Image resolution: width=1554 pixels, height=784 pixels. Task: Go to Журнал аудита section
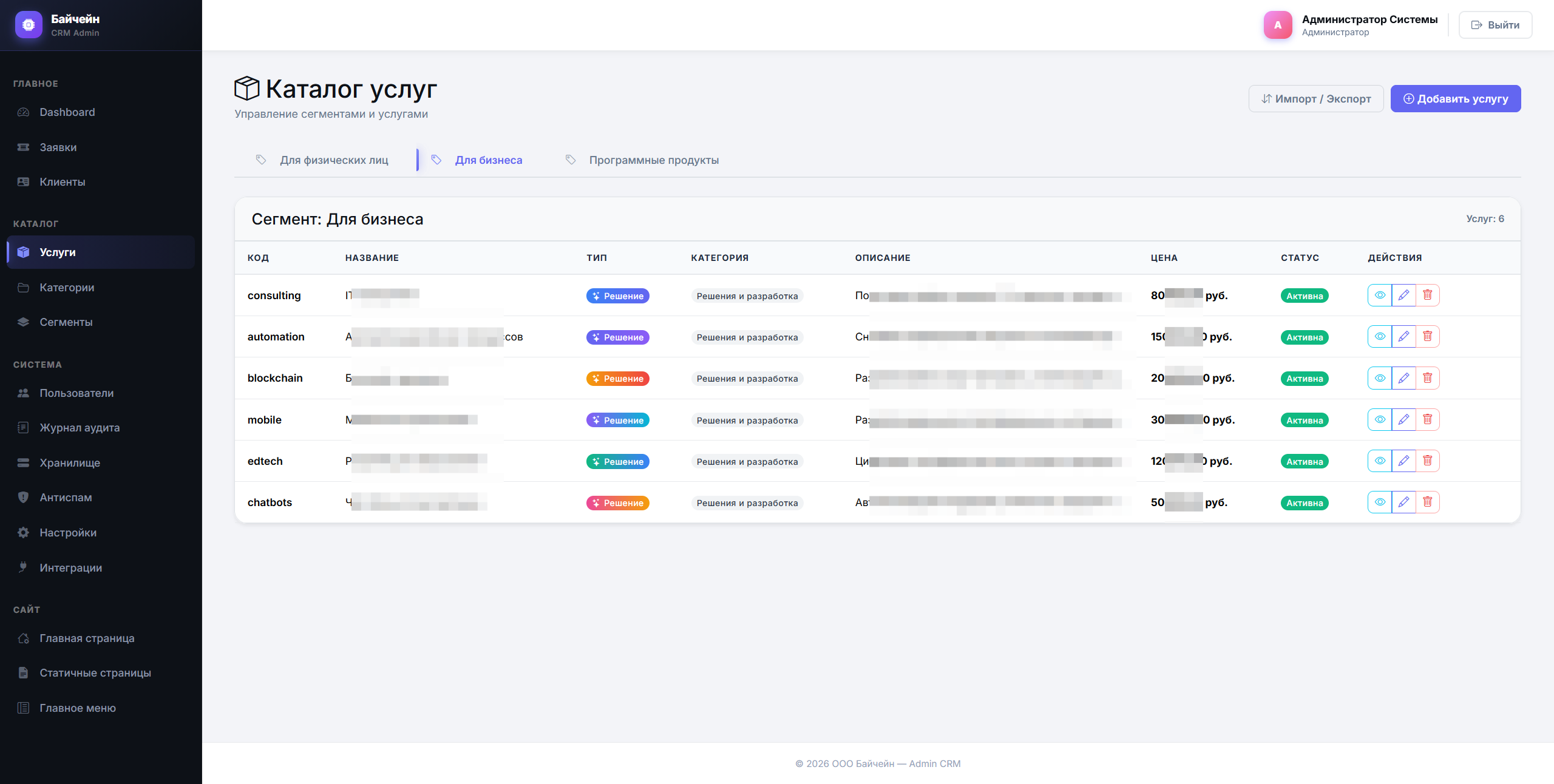pyautogui.click(x=80, y=428)
